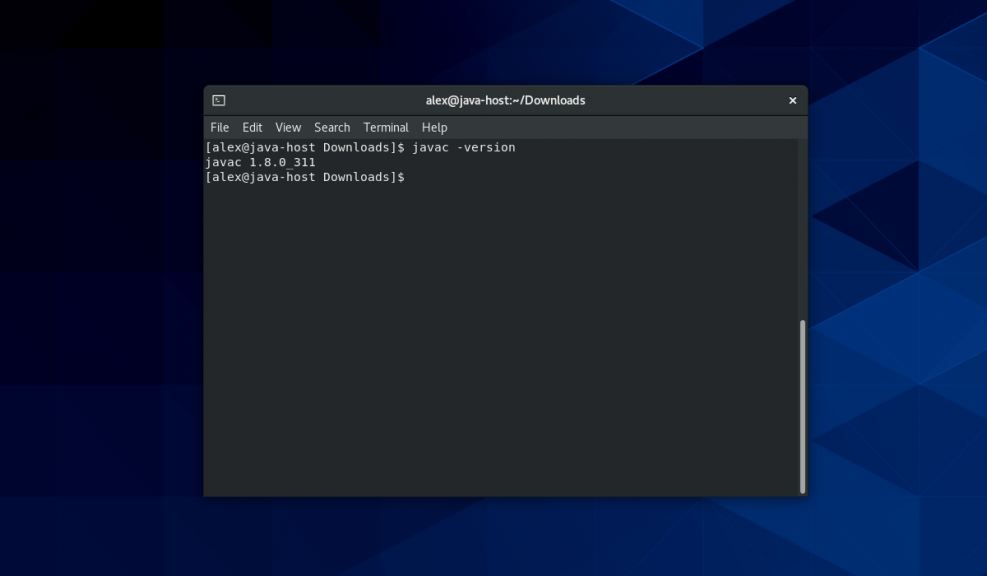
Task: Open the Terminal menu
Action: tap(385, 127)
